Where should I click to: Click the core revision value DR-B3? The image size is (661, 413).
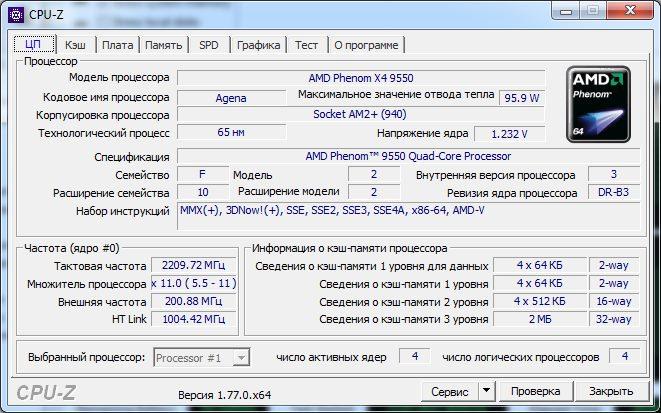pyautogui.click(x=614, y=192)
